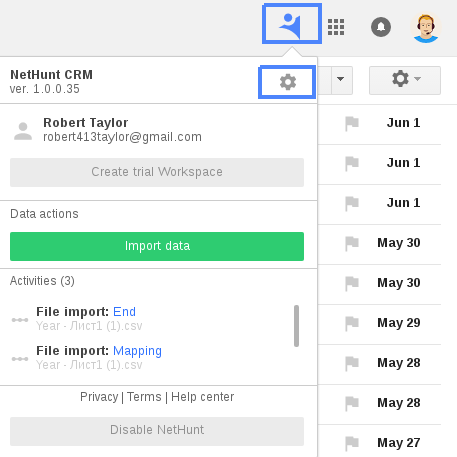Click the account avatar with headset

coord(426,27)
